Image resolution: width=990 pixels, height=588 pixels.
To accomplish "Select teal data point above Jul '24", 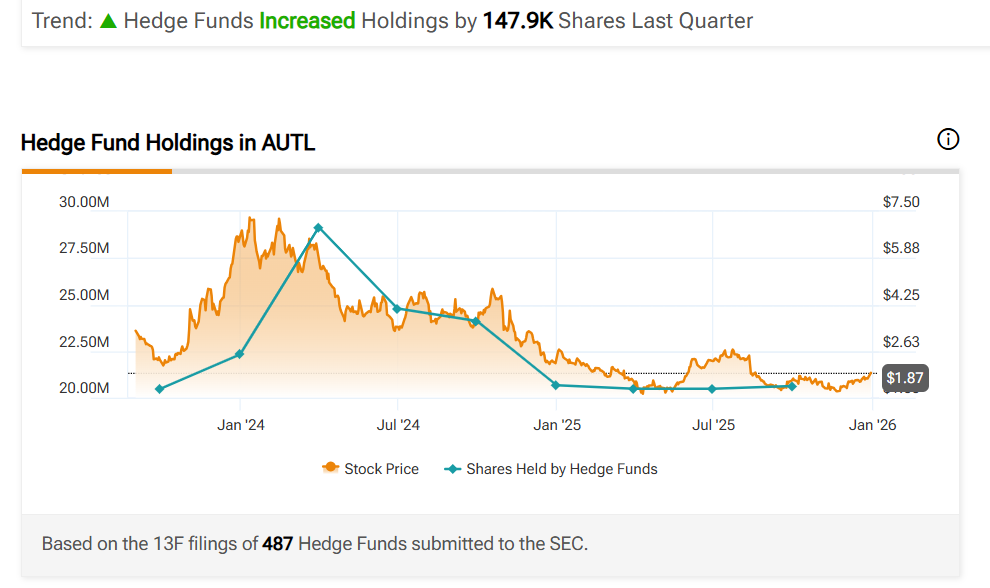I will pos(397,309).
